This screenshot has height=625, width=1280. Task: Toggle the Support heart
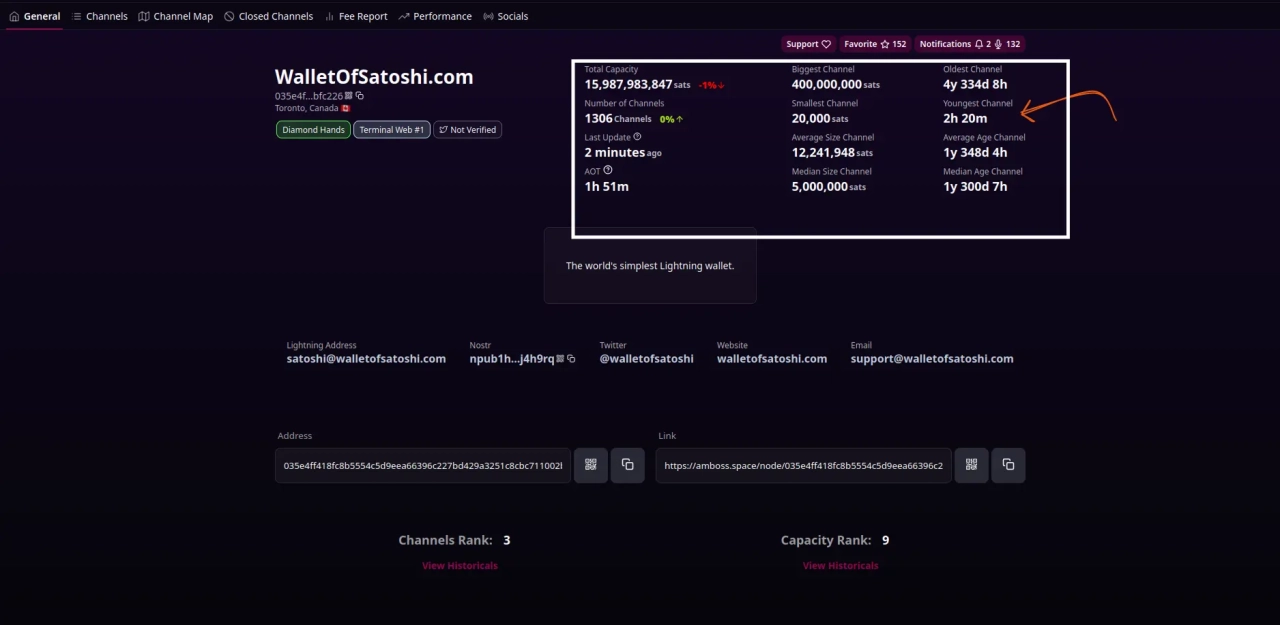[824, 43]
